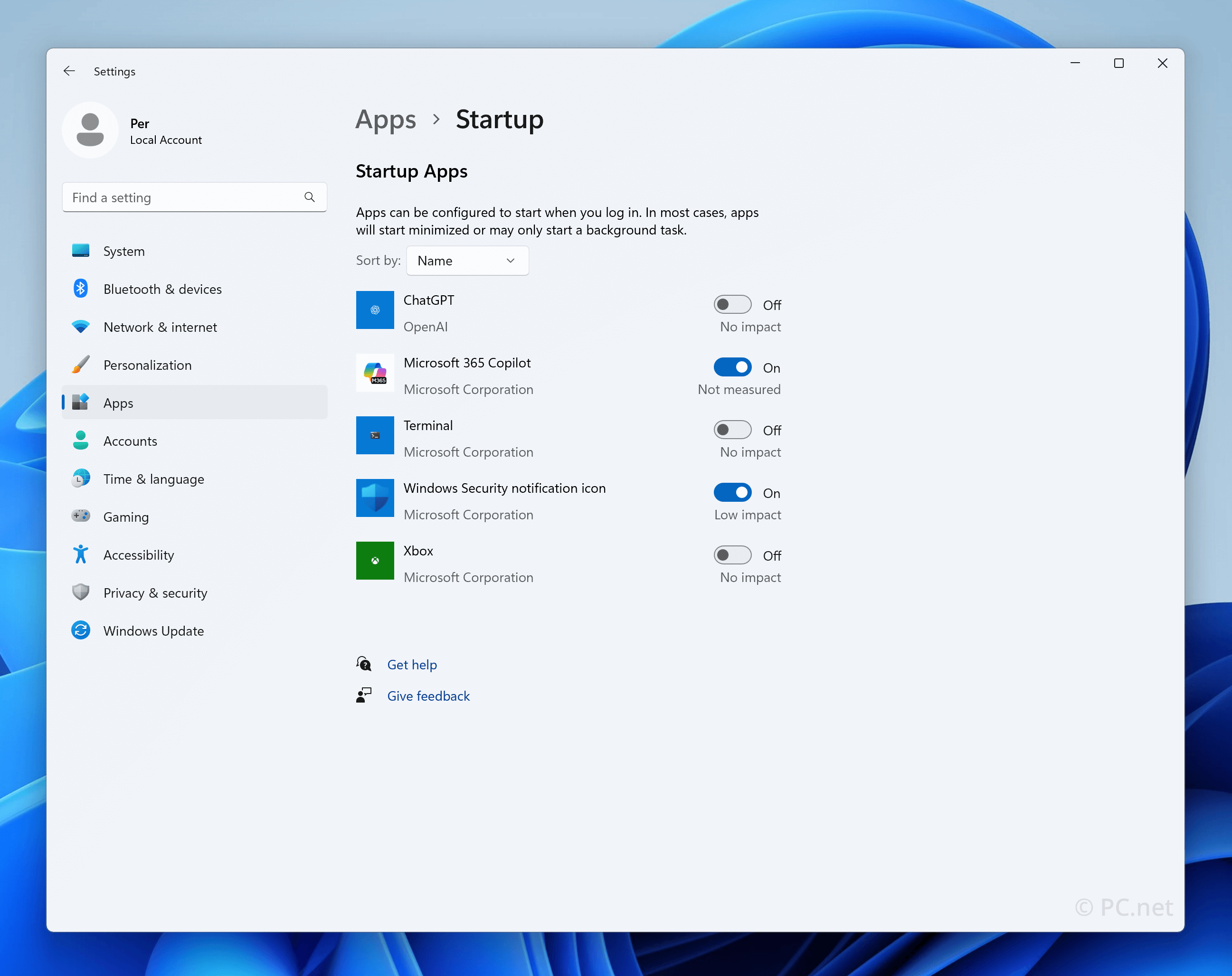Open Bluetooth & devices via its icon
Screen dimensions: 1232x976
tap(81, 289)
